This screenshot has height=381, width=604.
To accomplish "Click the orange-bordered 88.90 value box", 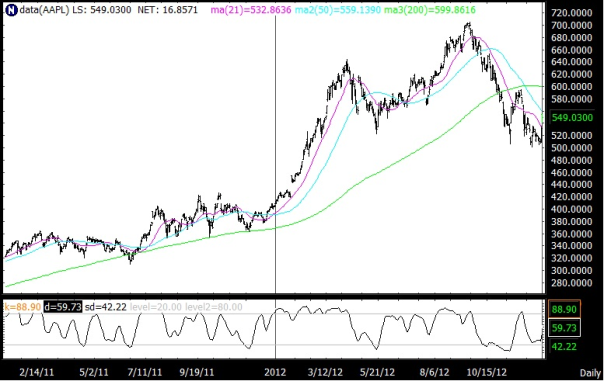I will tap(564, 309).
